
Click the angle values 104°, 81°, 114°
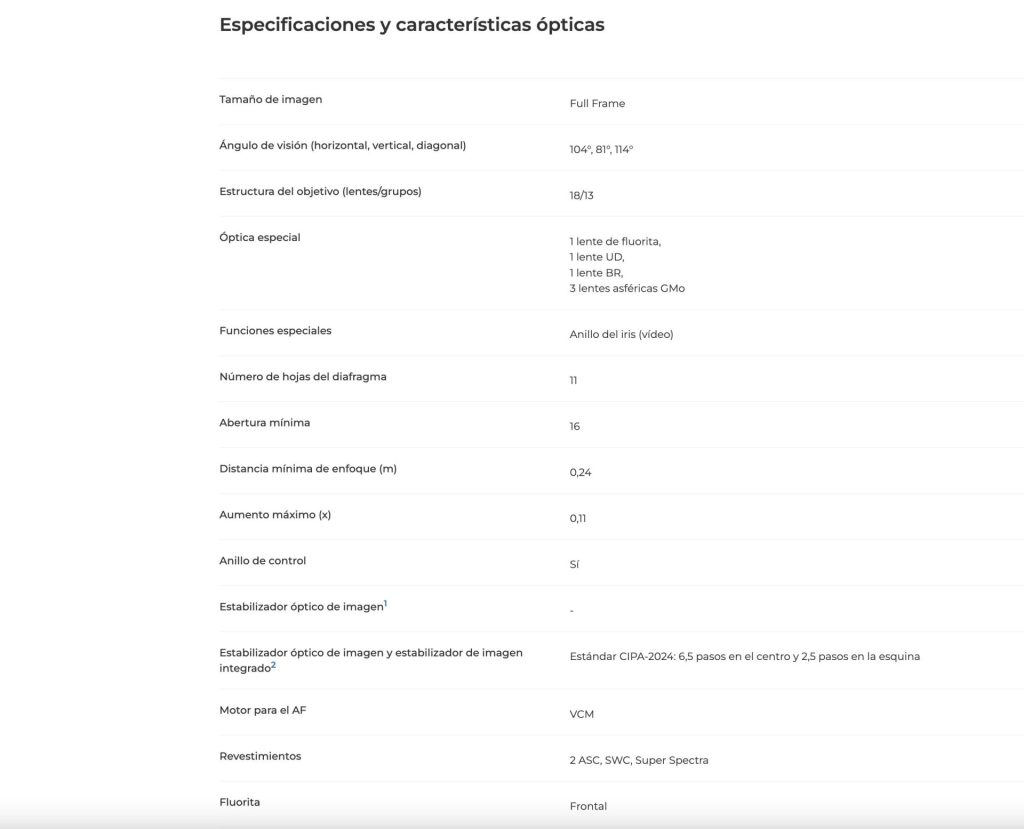click(601, 150)
